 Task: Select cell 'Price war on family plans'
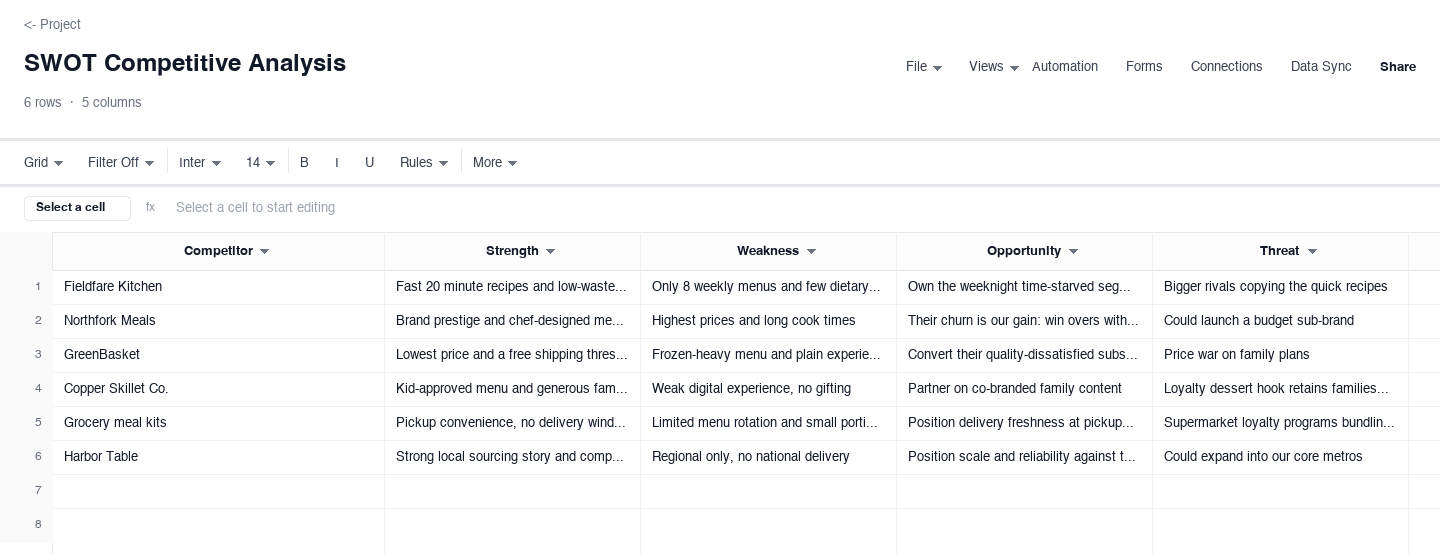pyautogui.click(x=1280, y=355)
